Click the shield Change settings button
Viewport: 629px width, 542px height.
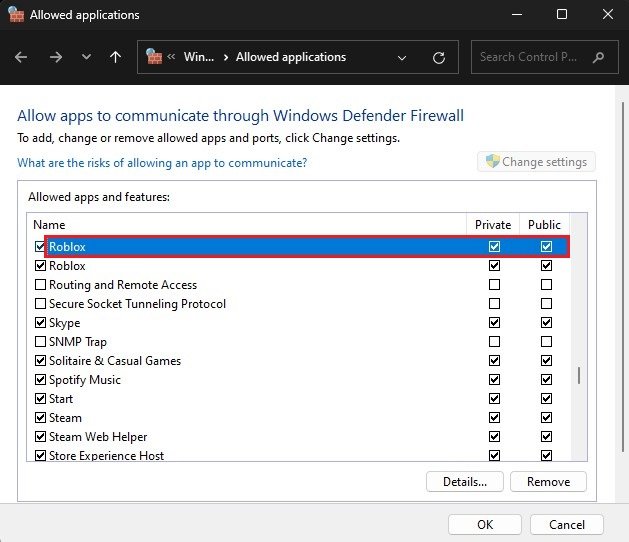coord(537,162)
